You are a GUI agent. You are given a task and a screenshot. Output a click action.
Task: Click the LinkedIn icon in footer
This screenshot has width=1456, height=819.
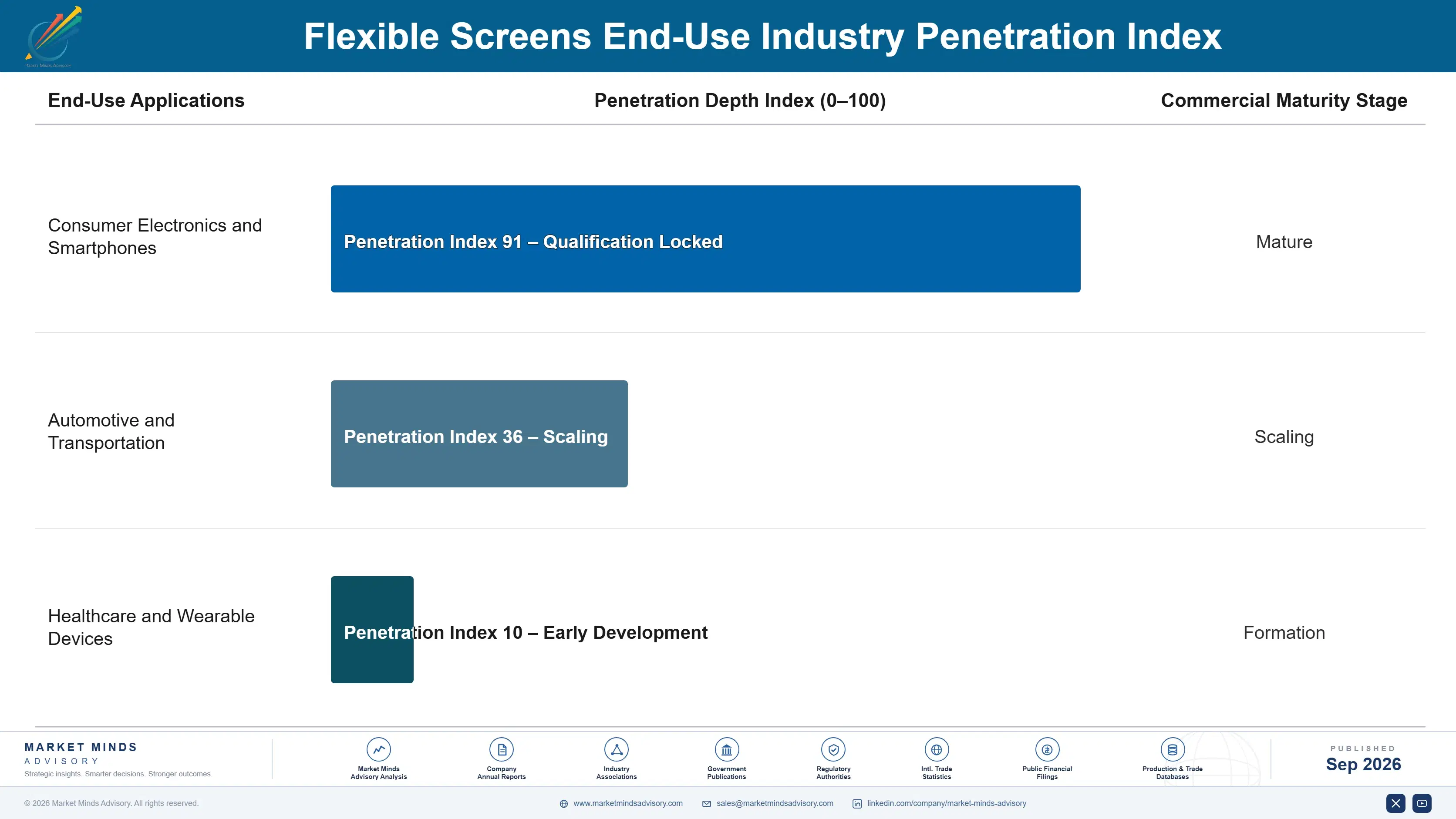pos(857,804)
